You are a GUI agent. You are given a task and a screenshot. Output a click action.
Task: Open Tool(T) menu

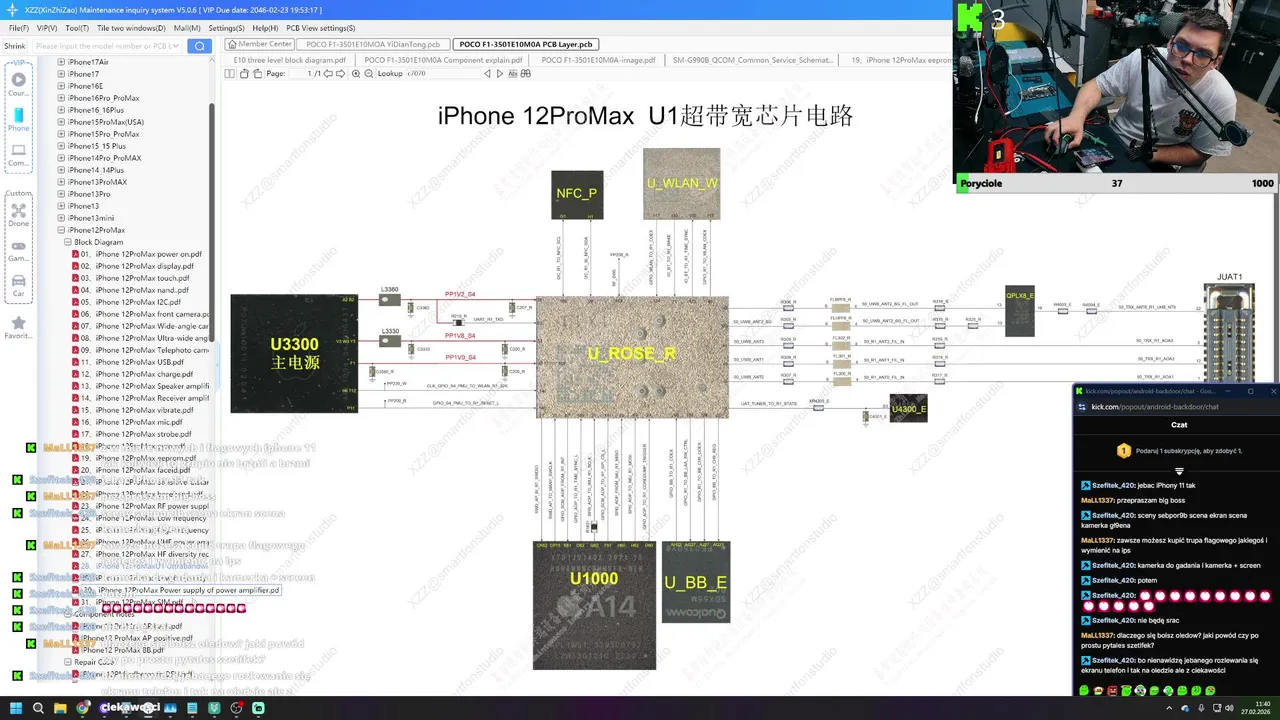[77, 28]
